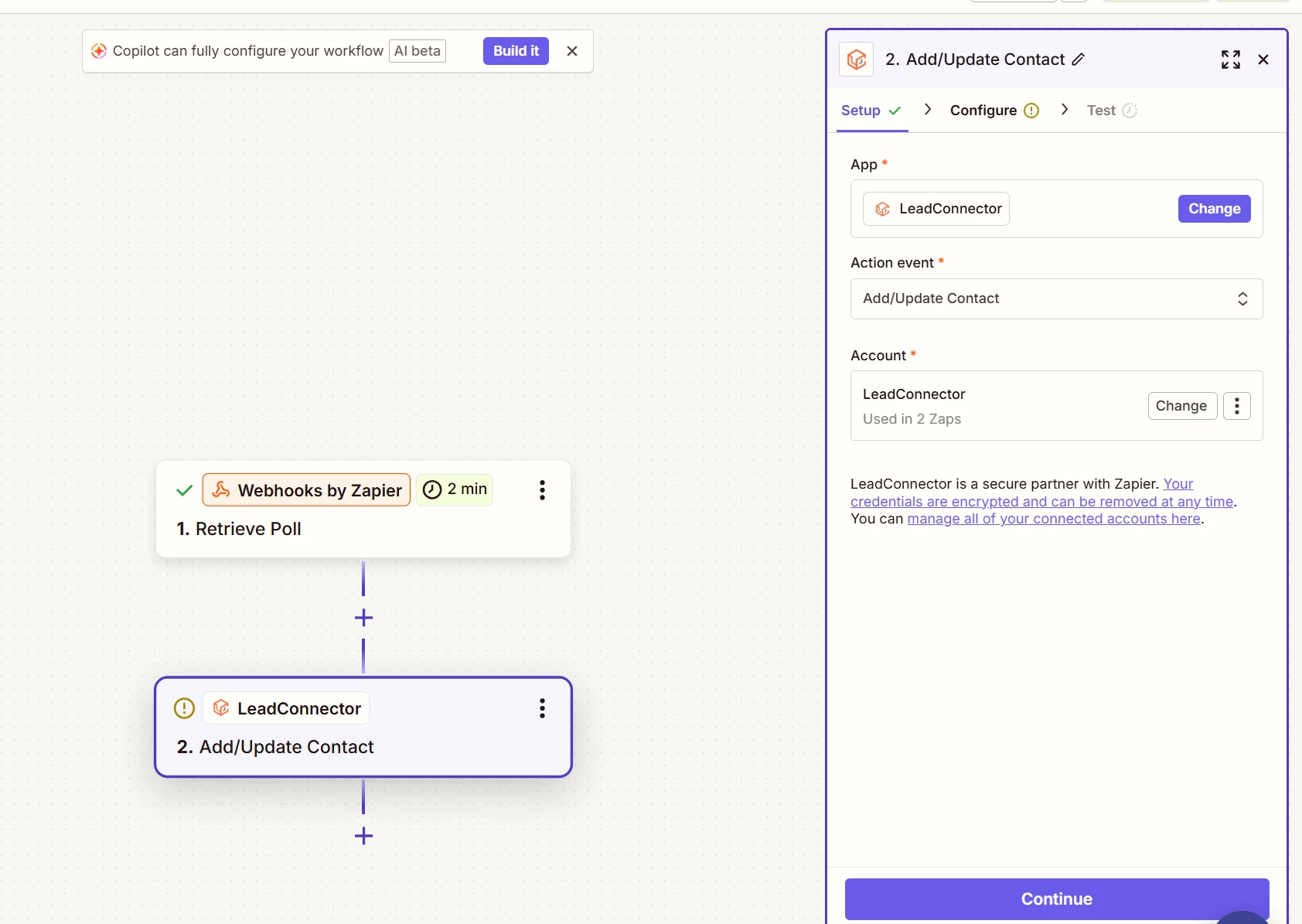Open manage connected accounts link
1302x924 pixels.
[x=1054, y=519]
